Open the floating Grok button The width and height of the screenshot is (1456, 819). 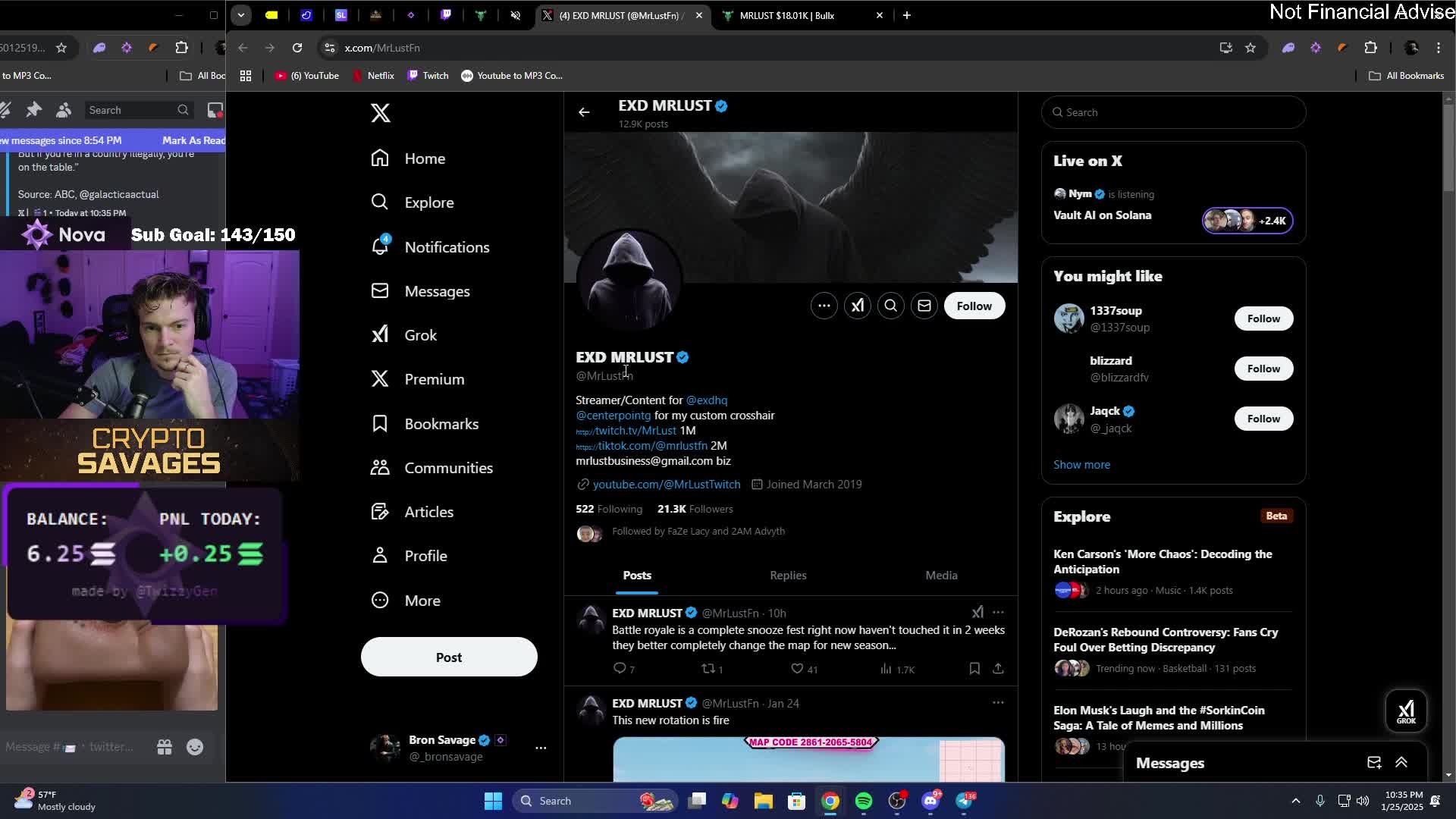(x=1406, y=711)
